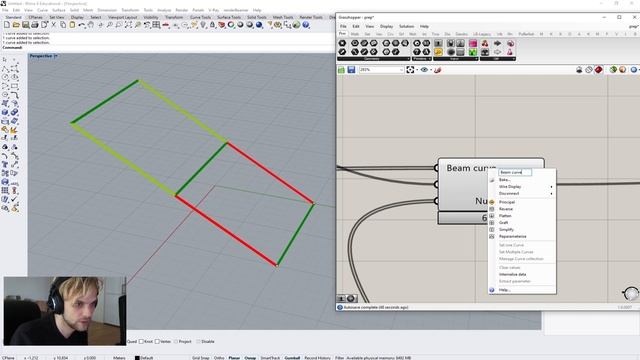The width and height of the screenshot is (640, 360).
Task: Click the blue Help question icon in Rhino toolbar
Action: pyautogui.click(x=306, y=25)
